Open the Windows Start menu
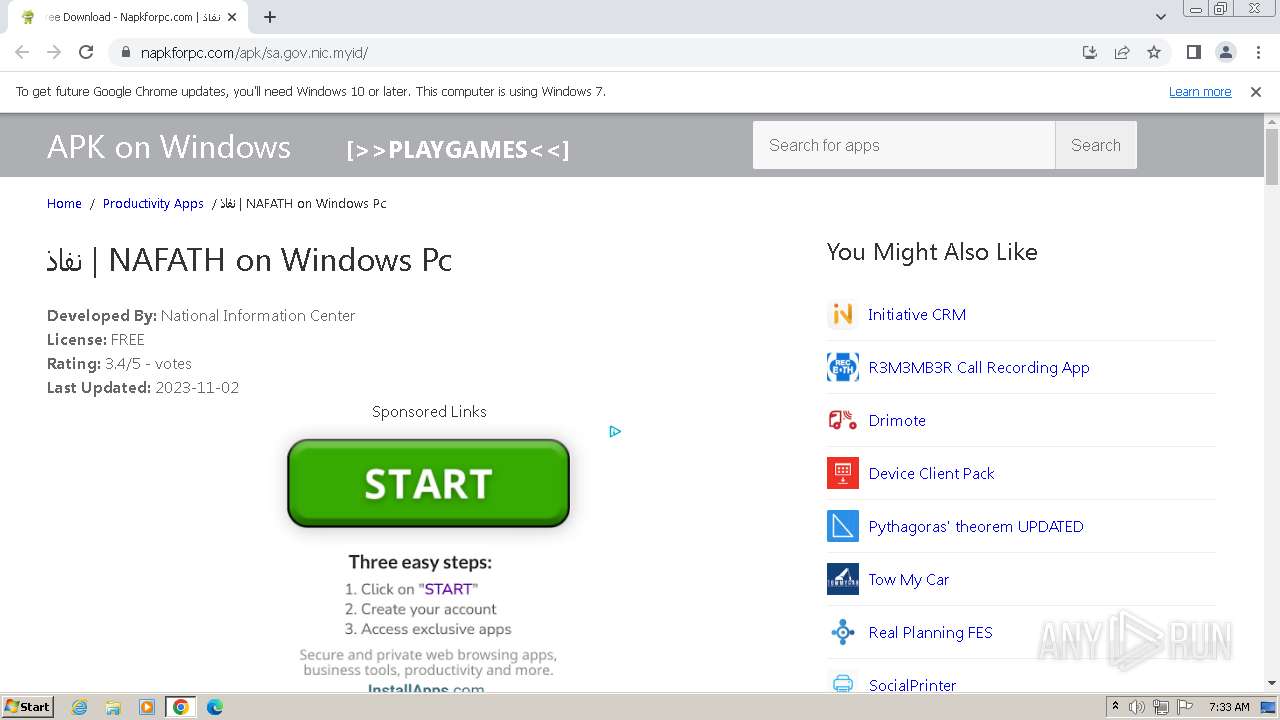Image resolution: width=1280 pixels, height=720 pixels. point(28,706)
